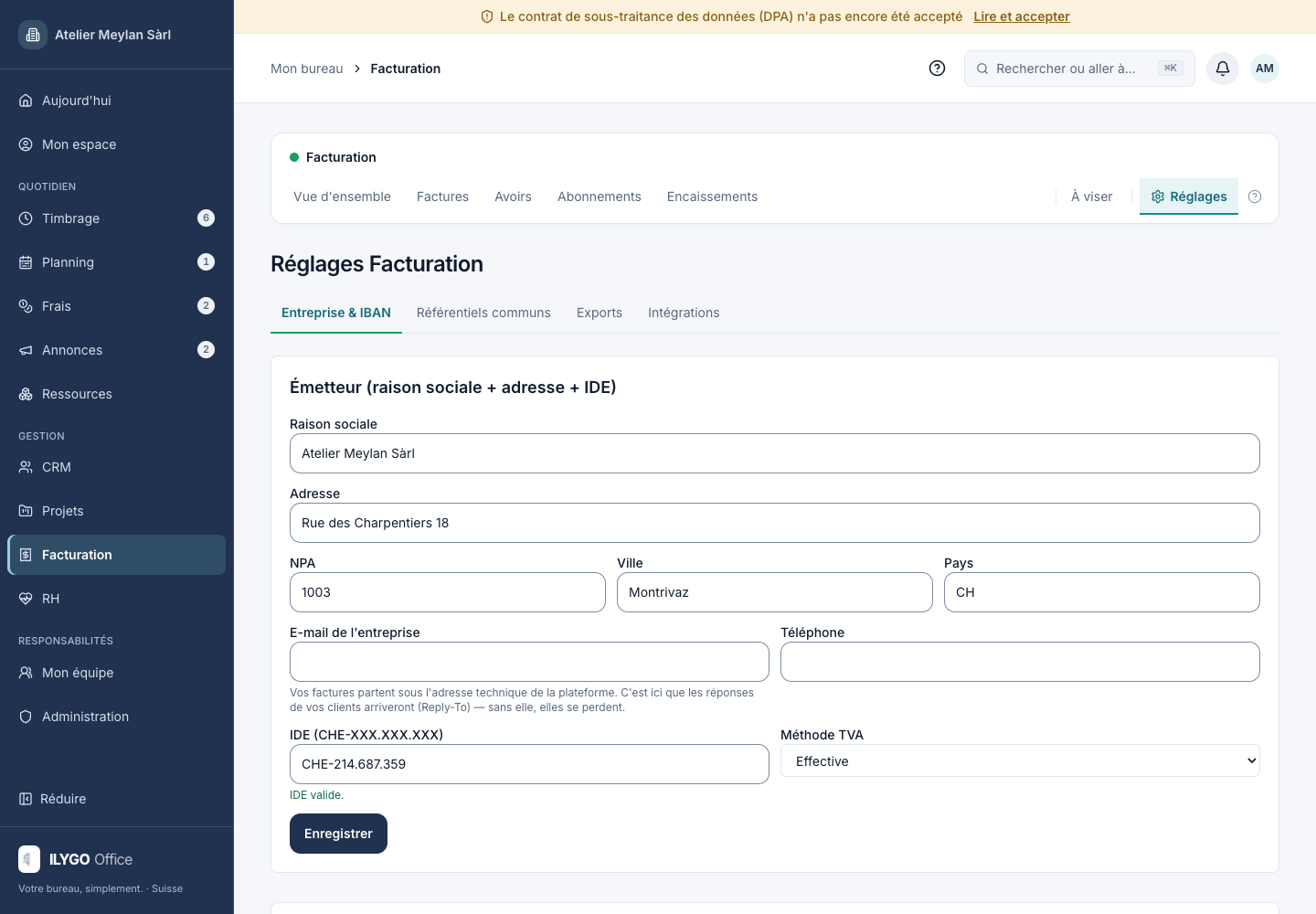Open the Vue d'ensemble tab
This screenshot has width=1316, height=914.
click(x=342, y=197)
